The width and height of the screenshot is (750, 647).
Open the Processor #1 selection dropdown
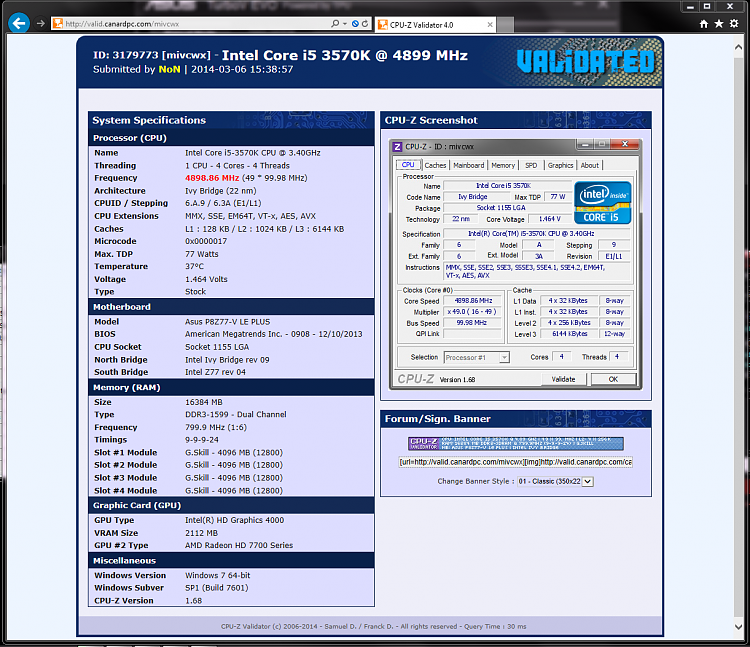pyautogui.click(x=477, y=357)
